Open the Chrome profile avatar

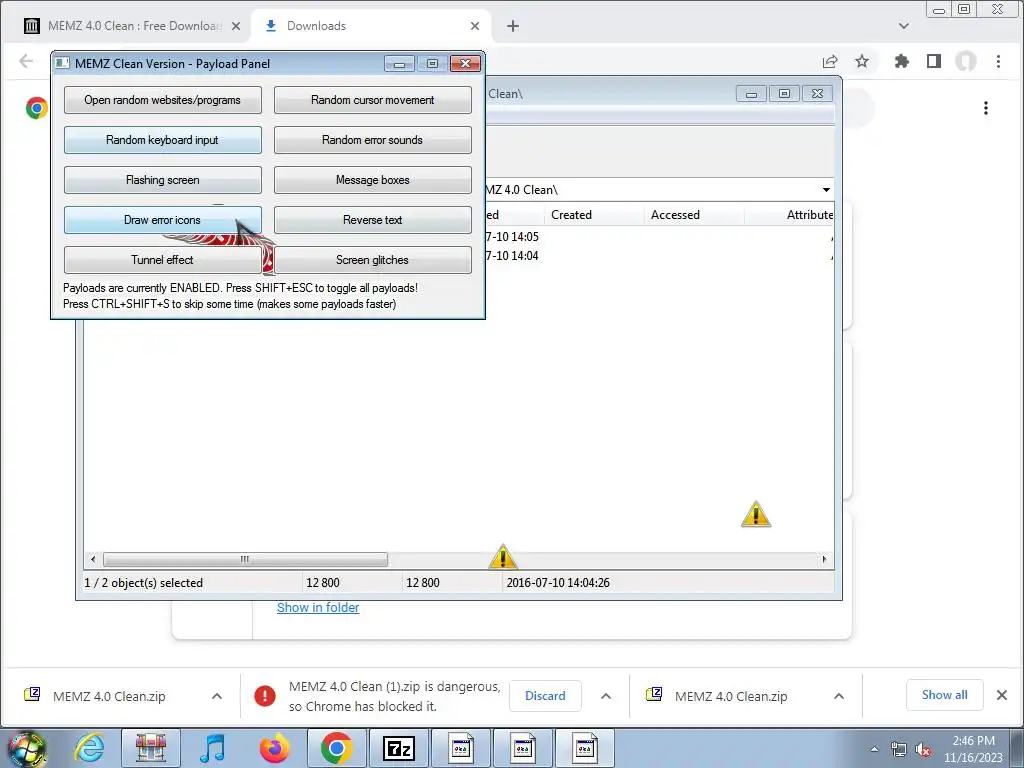[966, 61]
